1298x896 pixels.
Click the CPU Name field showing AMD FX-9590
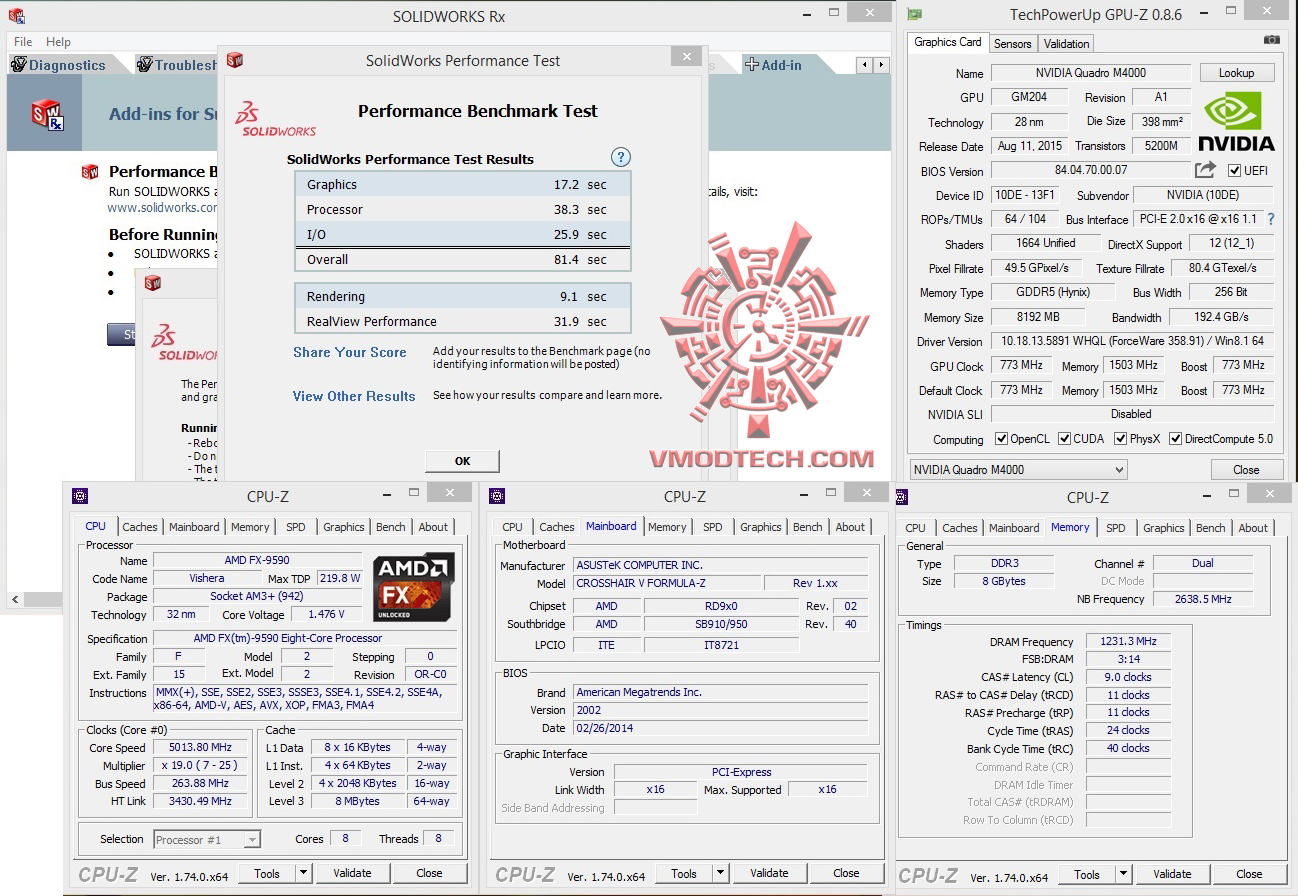point(257,560)
